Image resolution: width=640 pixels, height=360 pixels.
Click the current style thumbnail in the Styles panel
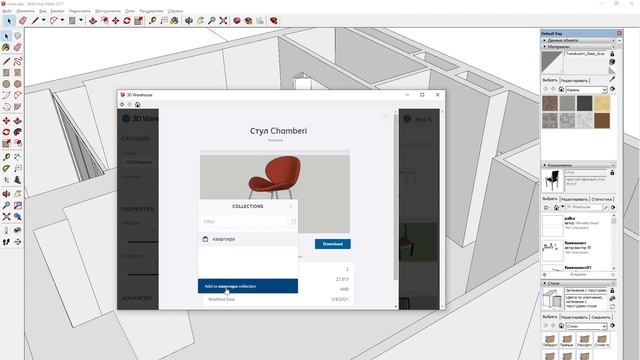tap(552, 299)
